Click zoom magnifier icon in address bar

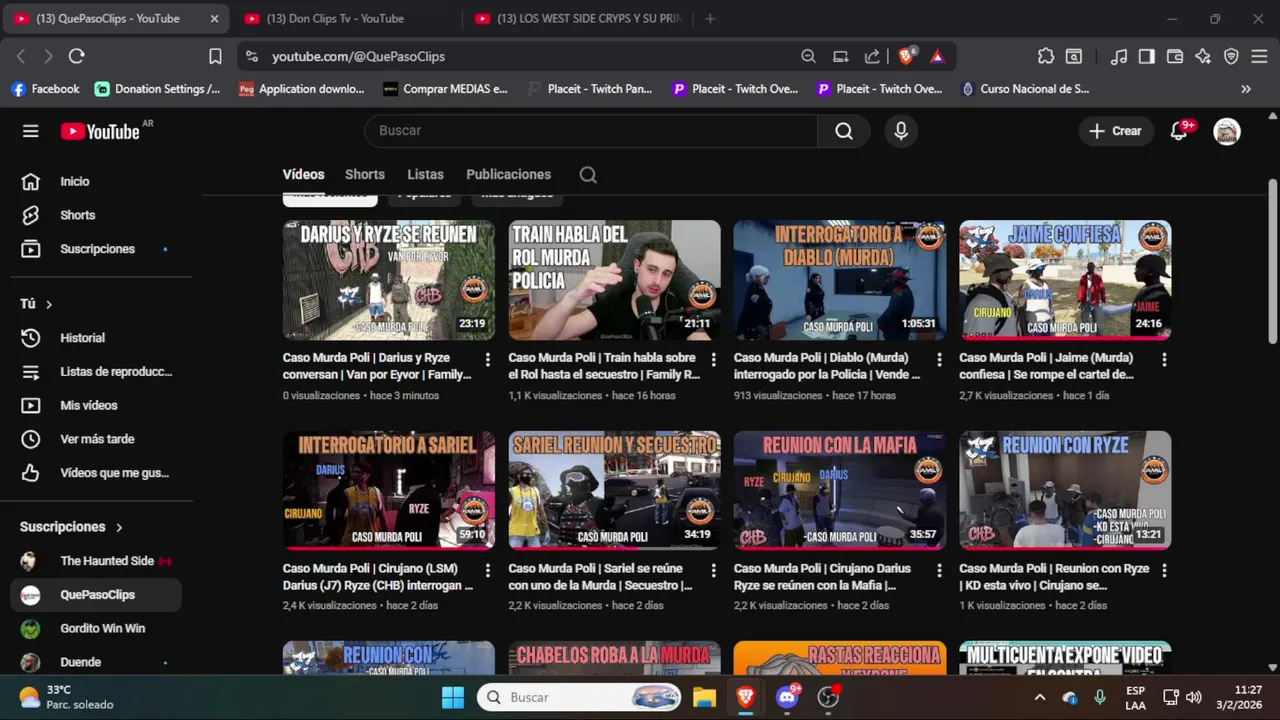point(808,57)
